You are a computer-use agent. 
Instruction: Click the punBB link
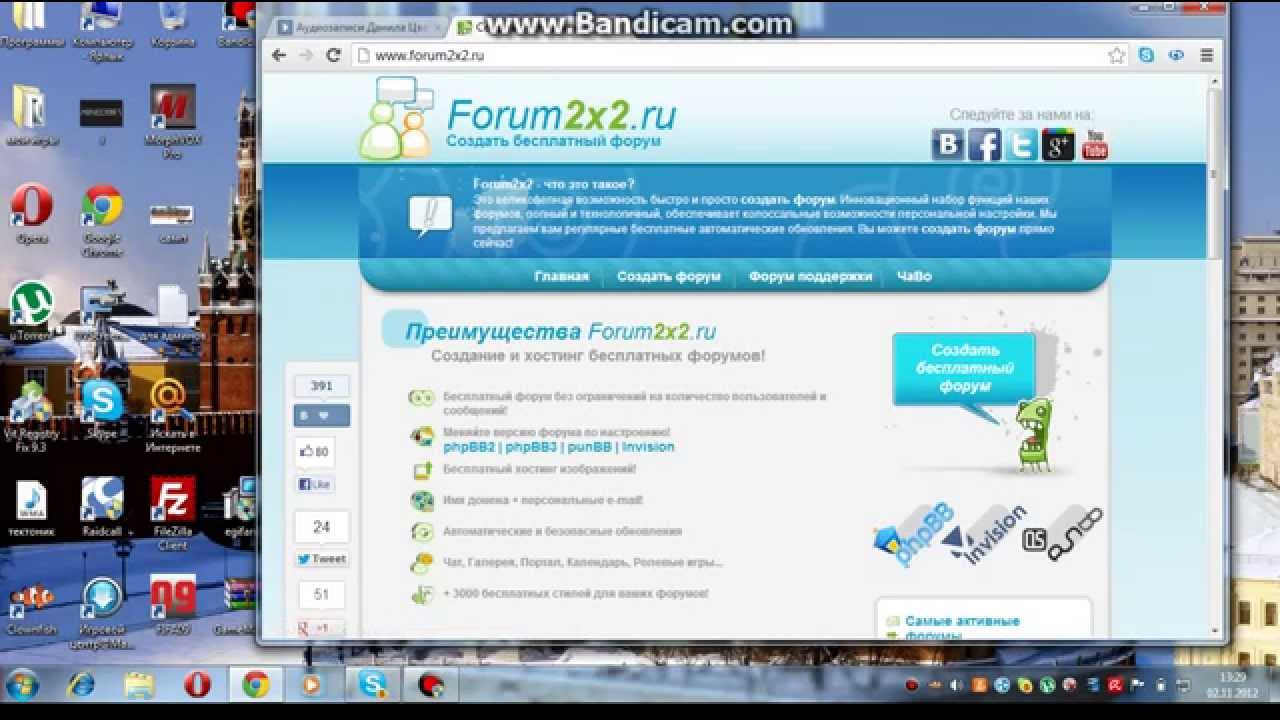589,447
